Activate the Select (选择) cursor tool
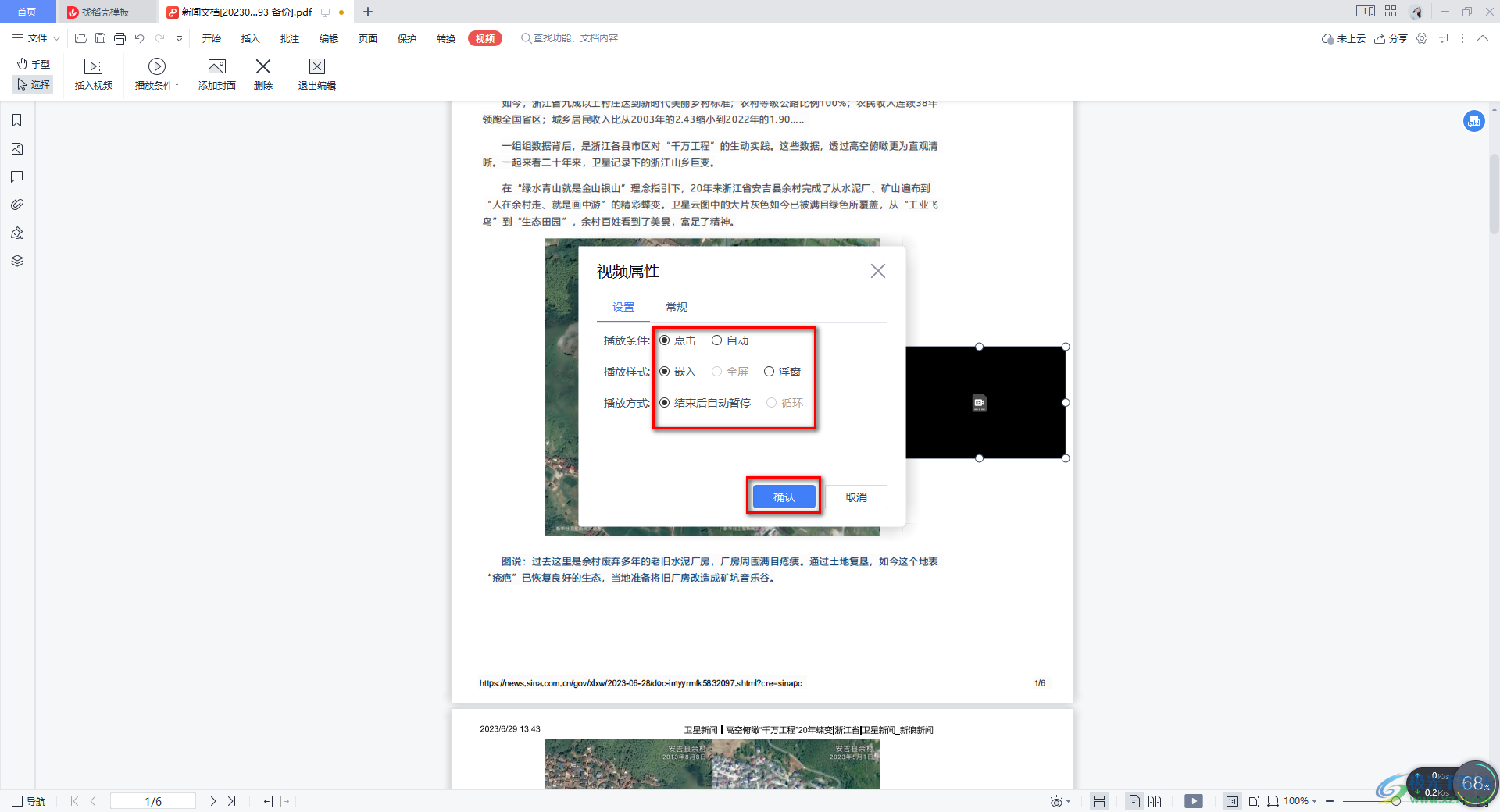Viewport: 1500px width, 812px height. 34,84
